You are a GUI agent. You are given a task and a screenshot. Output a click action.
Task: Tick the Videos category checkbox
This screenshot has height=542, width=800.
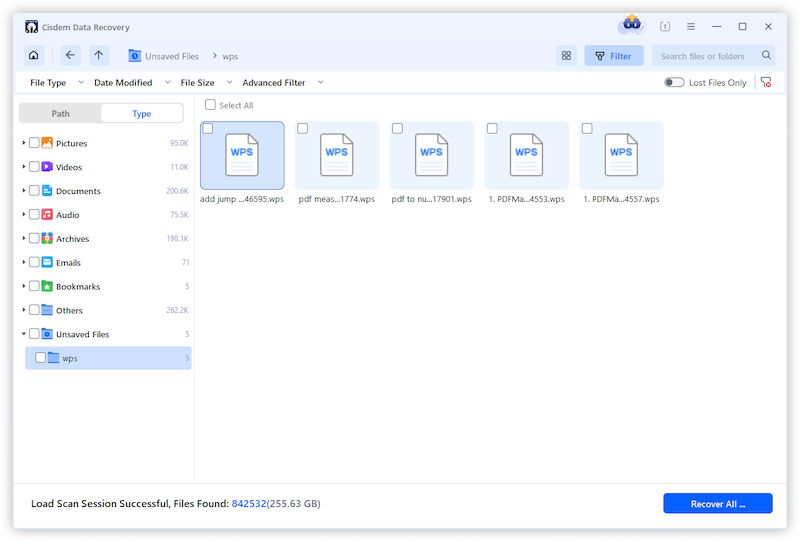(x=34, y=166)
